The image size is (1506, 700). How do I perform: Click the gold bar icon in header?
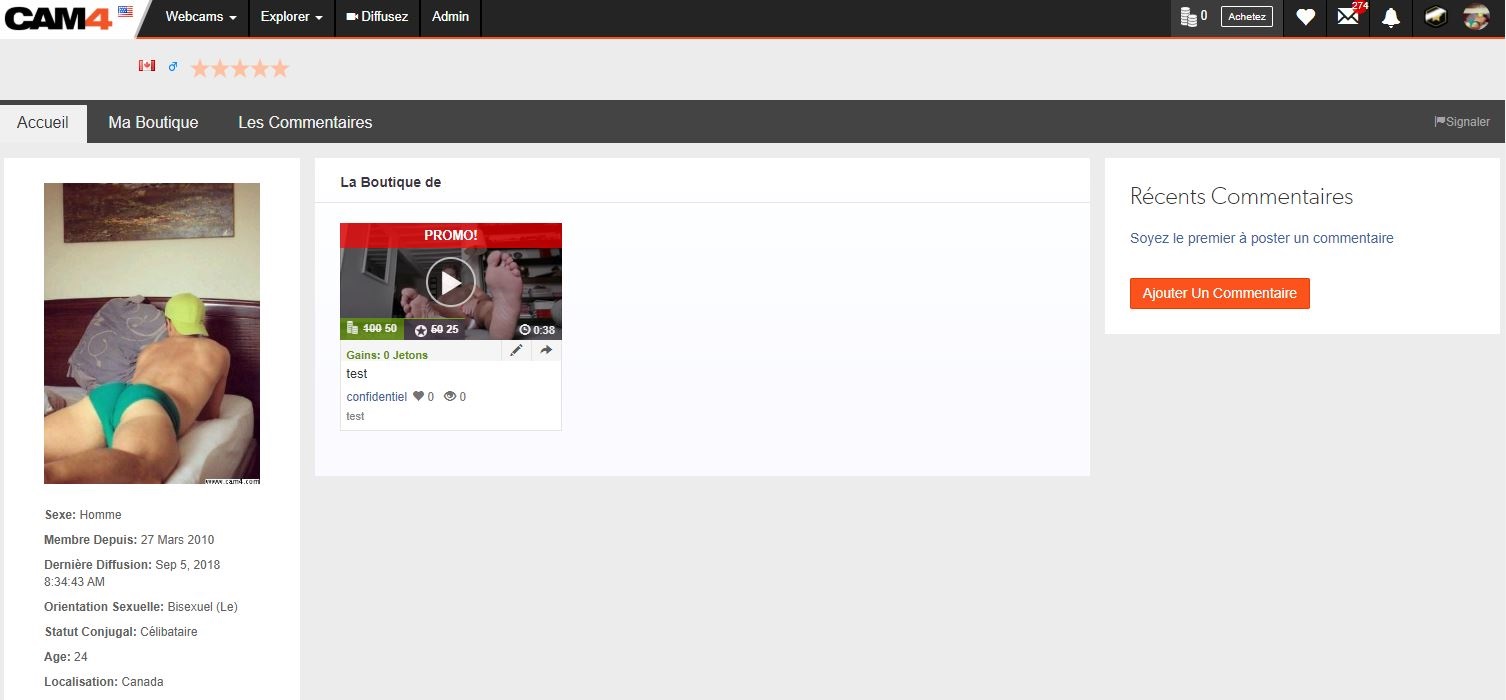point(1435,17)
